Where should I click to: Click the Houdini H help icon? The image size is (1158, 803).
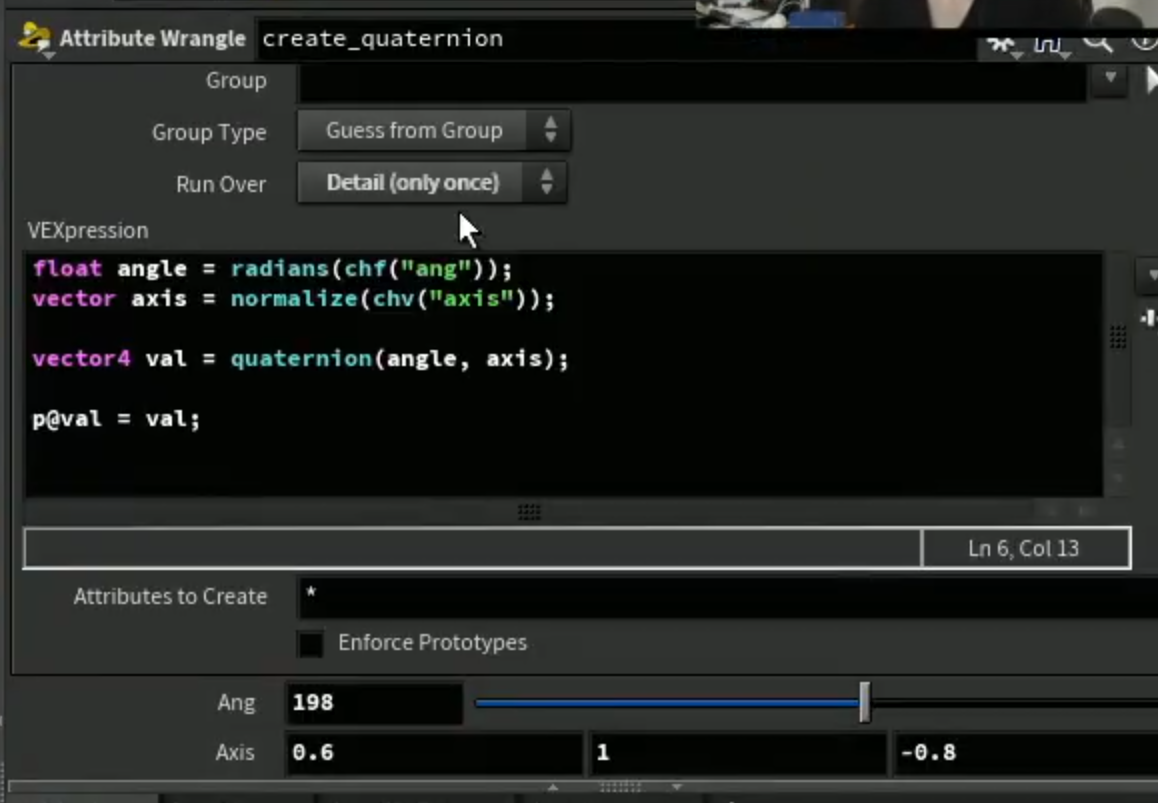click(1048, 43)
